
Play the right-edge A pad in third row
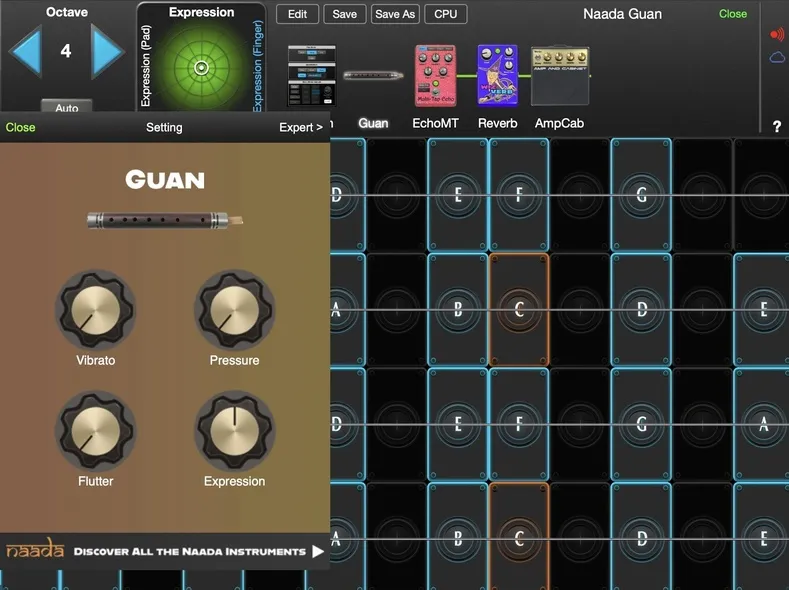[x=761, y=424]
